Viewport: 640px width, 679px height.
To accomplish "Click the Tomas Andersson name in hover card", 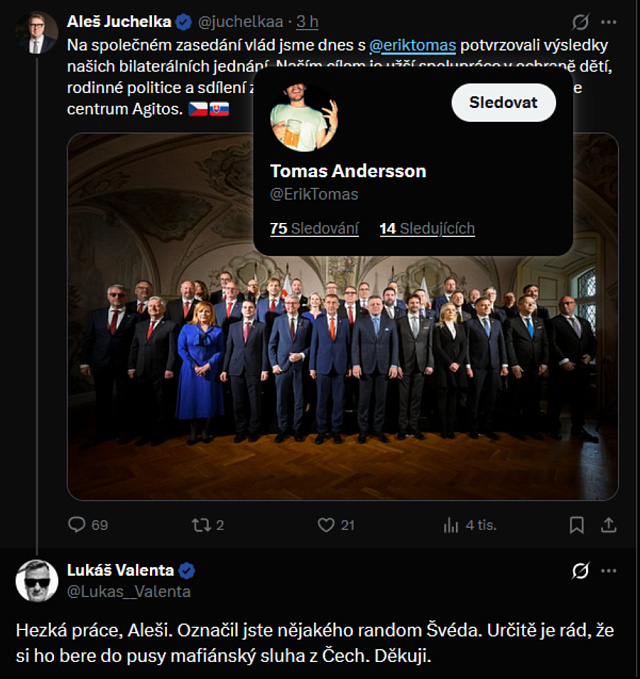I will coord(348,171).
